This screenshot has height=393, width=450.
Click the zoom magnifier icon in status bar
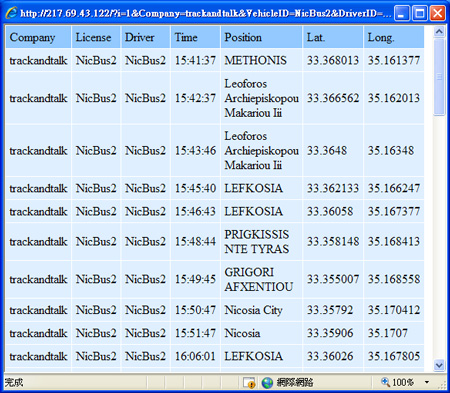(x=385, y=382)
